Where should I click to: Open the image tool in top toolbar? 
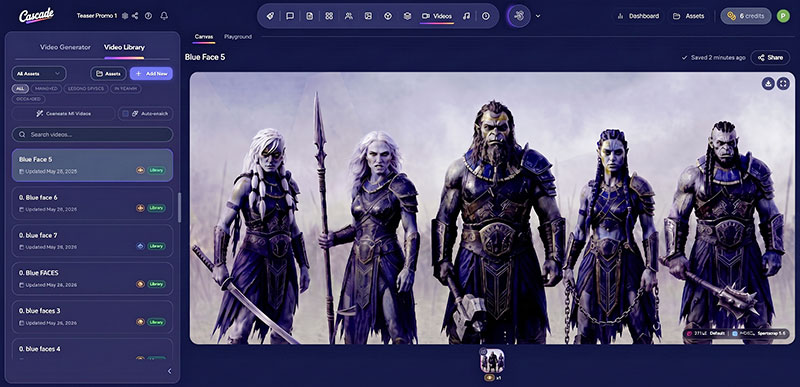click(368, 16)
